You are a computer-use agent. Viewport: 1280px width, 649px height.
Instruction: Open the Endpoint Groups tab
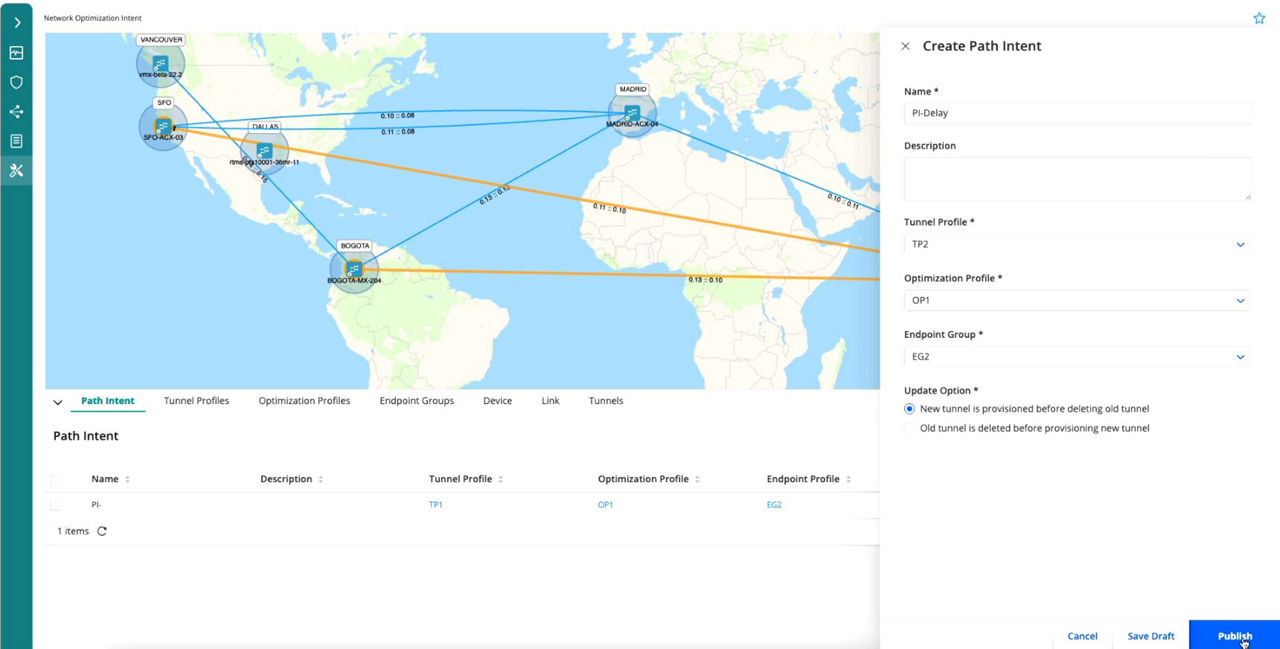point(416,401)
